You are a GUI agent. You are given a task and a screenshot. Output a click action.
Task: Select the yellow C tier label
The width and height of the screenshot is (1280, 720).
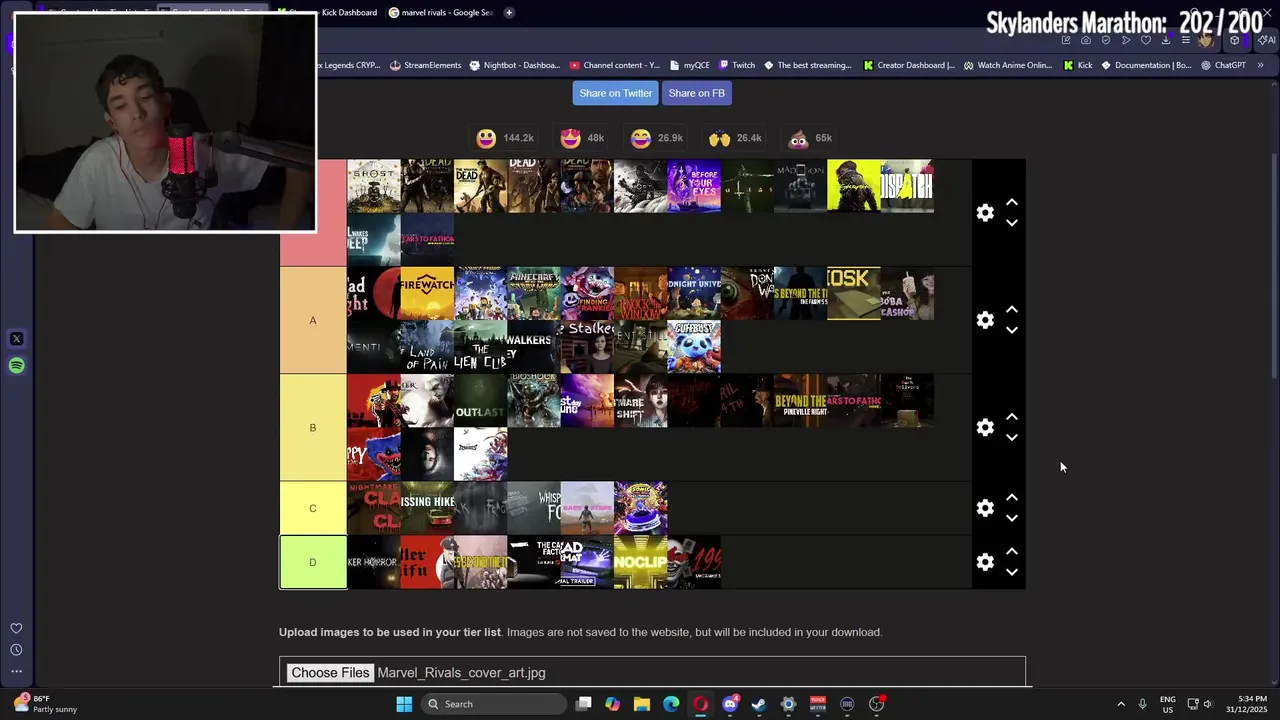pyautogui.click(x=313, y=508)
